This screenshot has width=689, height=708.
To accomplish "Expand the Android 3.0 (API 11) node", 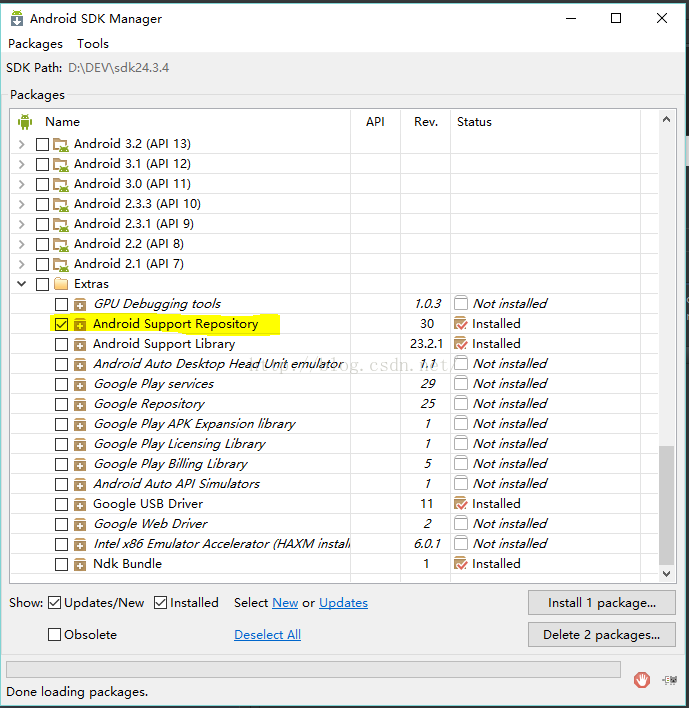I will click(x=21, y=184).
